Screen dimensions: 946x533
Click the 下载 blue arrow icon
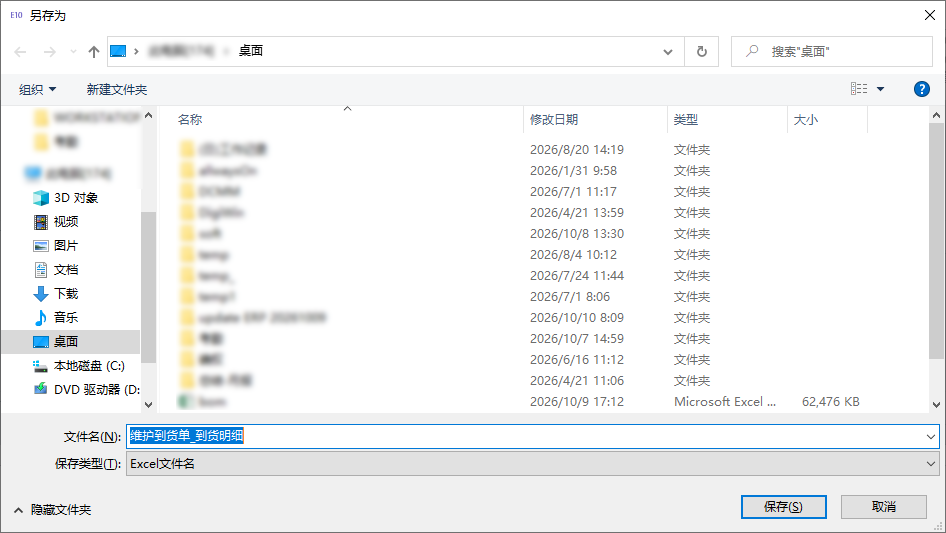pos(40,293)
